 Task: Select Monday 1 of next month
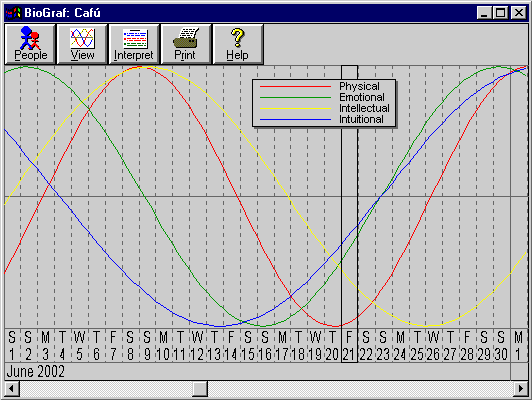518,345
